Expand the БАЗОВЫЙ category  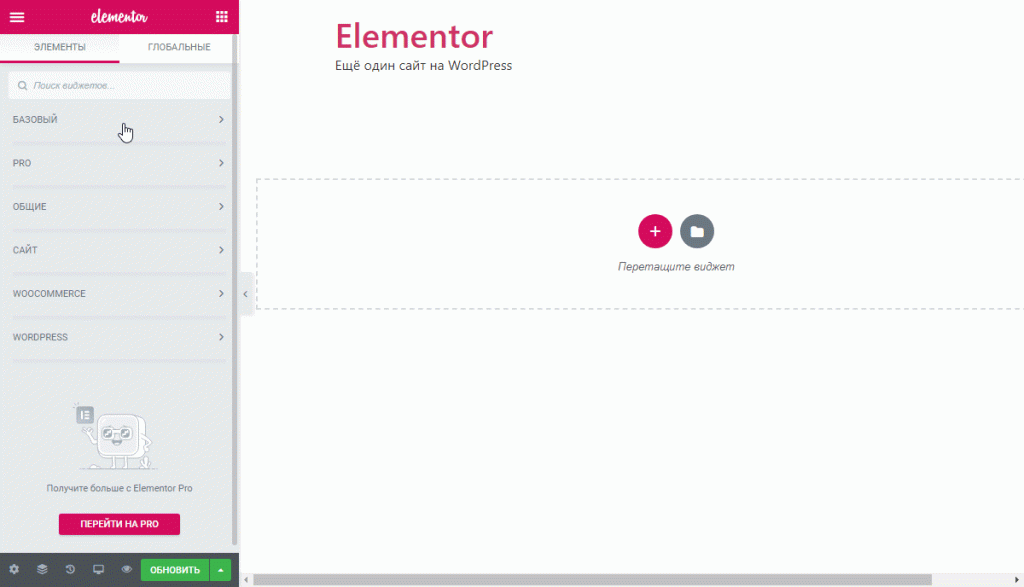click(118, 119)
